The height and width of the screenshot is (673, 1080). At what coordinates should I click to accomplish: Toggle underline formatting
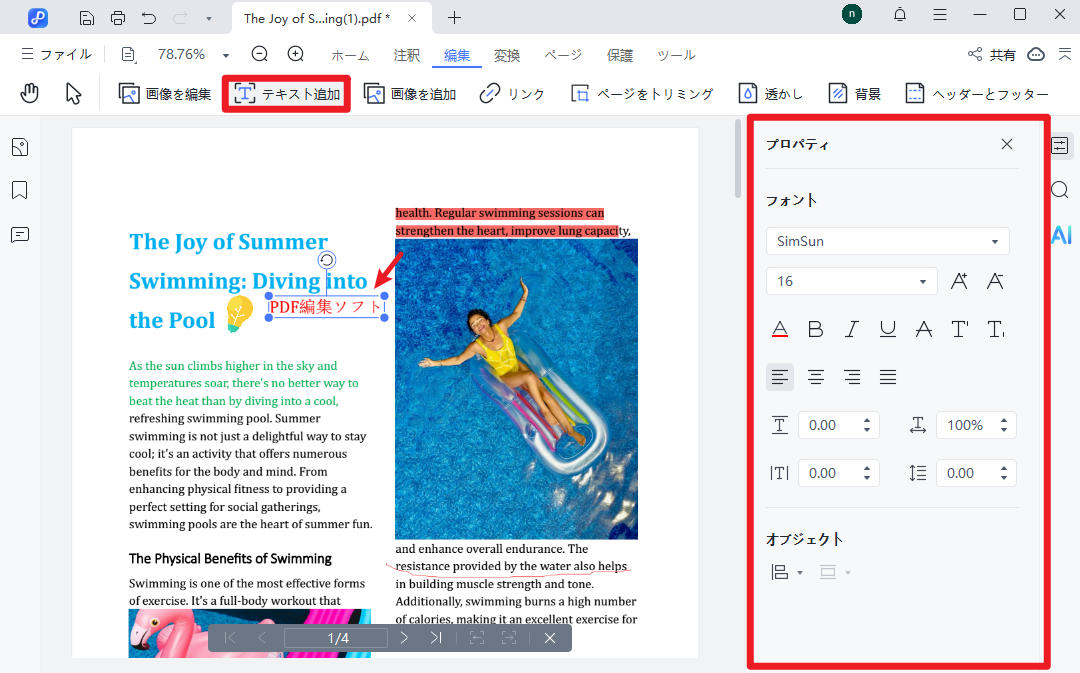pyautogui.click(x=888, y=329)
